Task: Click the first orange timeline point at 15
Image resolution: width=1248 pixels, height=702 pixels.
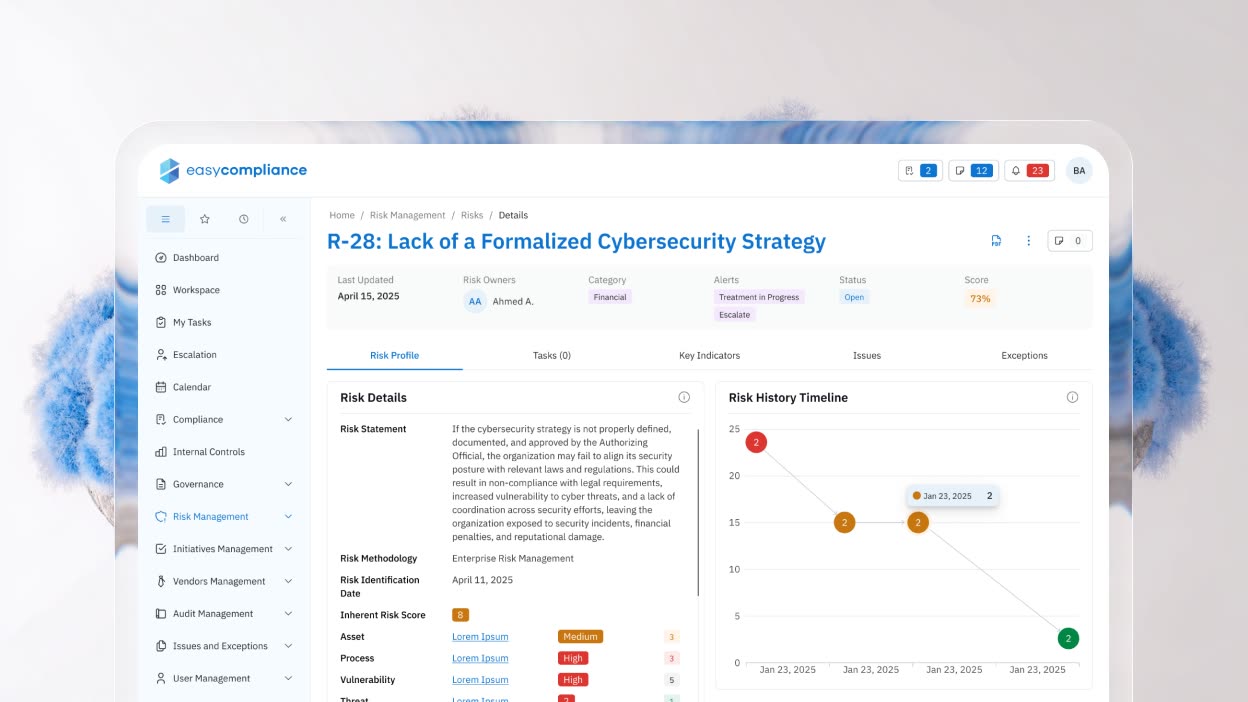Action: (x=844, y=522)
